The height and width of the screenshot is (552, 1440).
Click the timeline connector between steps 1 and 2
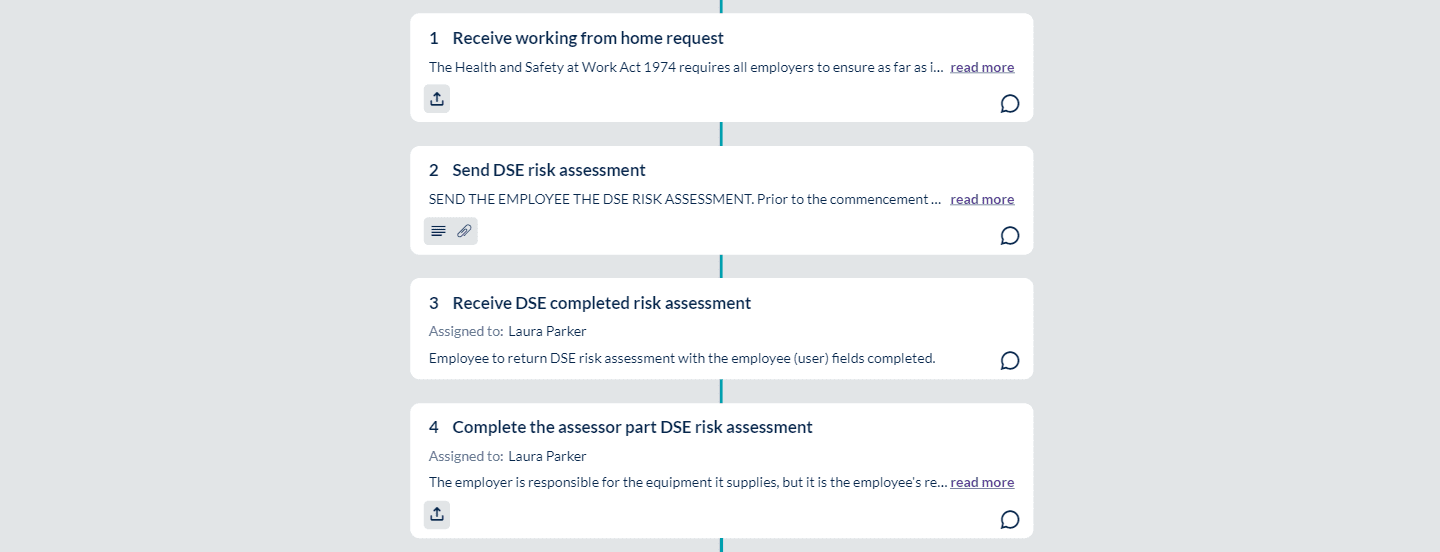721,134
